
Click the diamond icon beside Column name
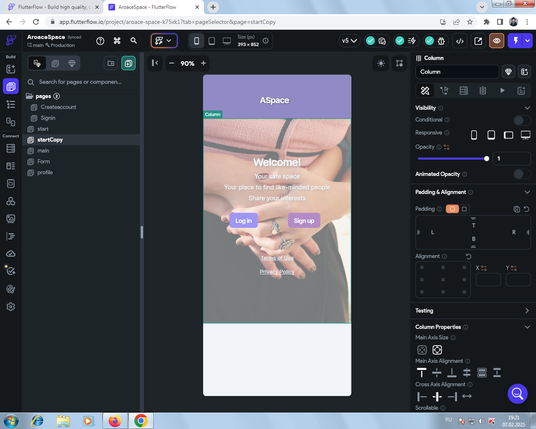point(508,72)
